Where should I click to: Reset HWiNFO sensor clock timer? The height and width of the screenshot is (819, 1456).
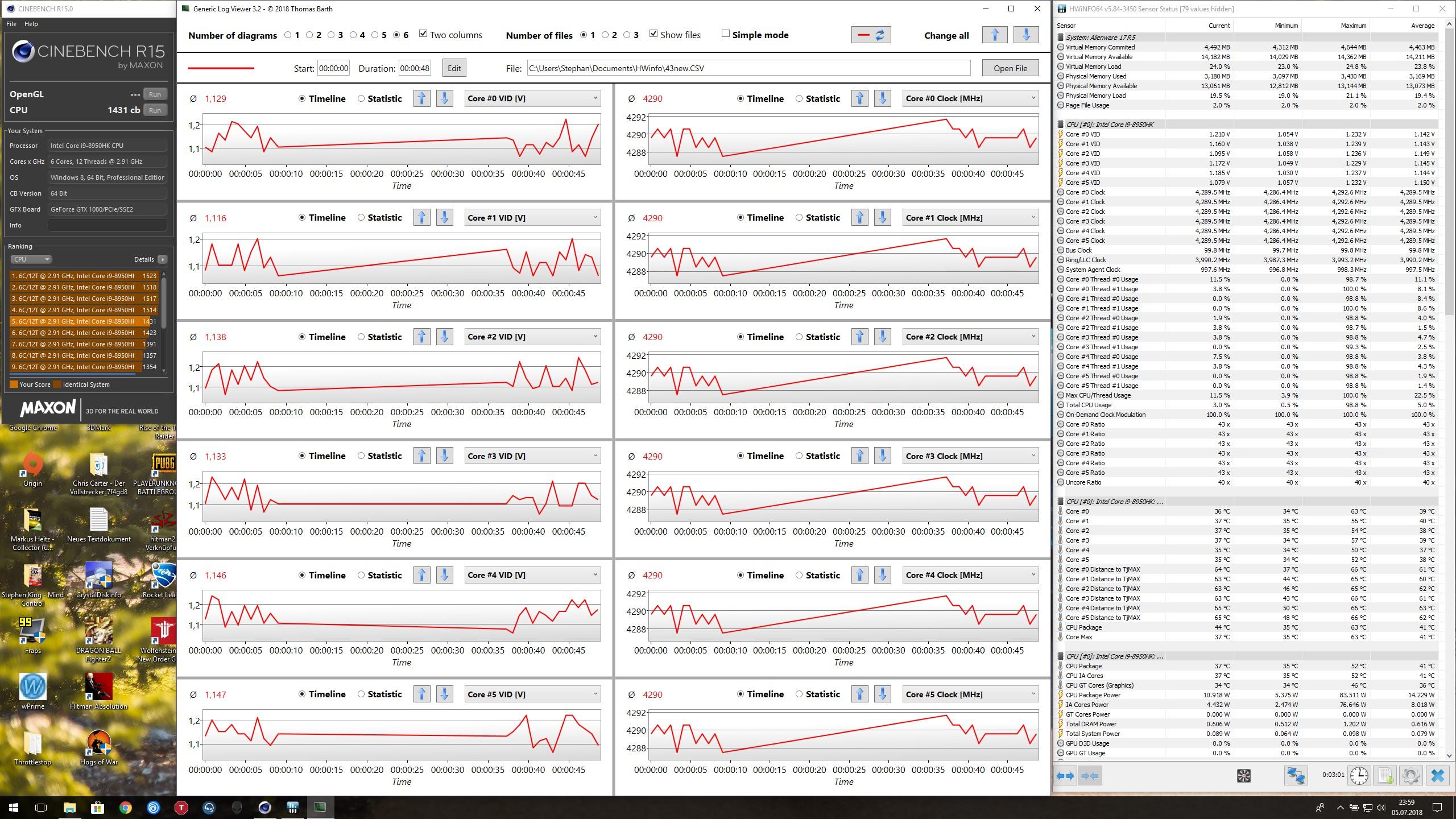click(1359, 776)
